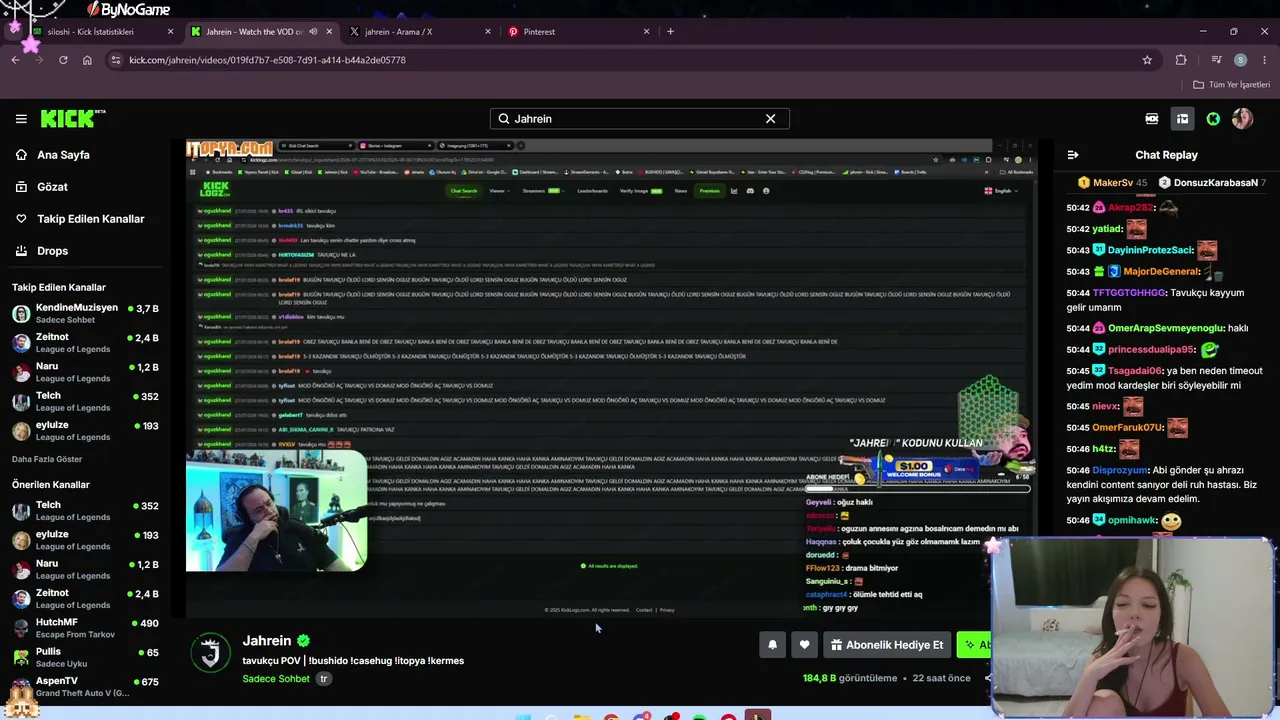Open the Tüm Yer İşaretleri bookmarks folder
1280x720 pixels.
(1231, 85)
